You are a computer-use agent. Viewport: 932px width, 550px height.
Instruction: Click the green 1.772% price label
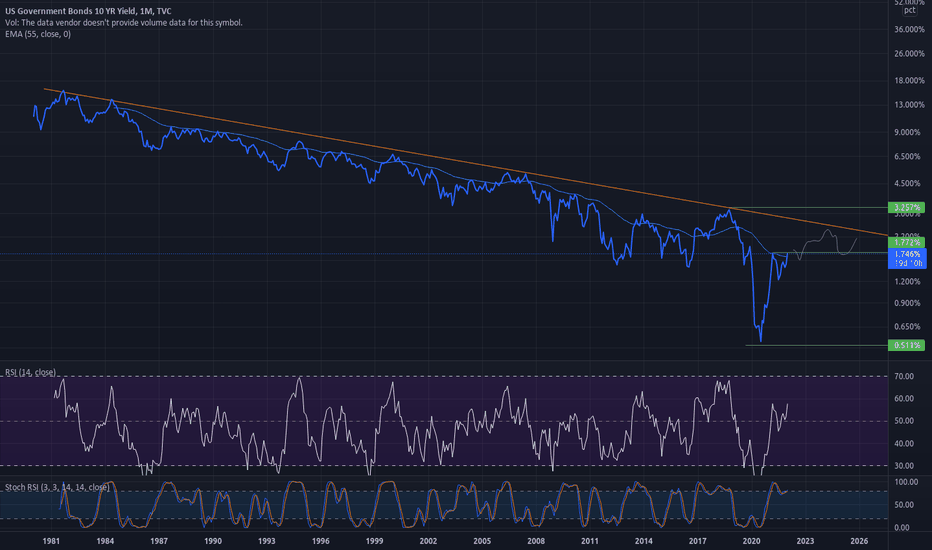click(906, 243)
